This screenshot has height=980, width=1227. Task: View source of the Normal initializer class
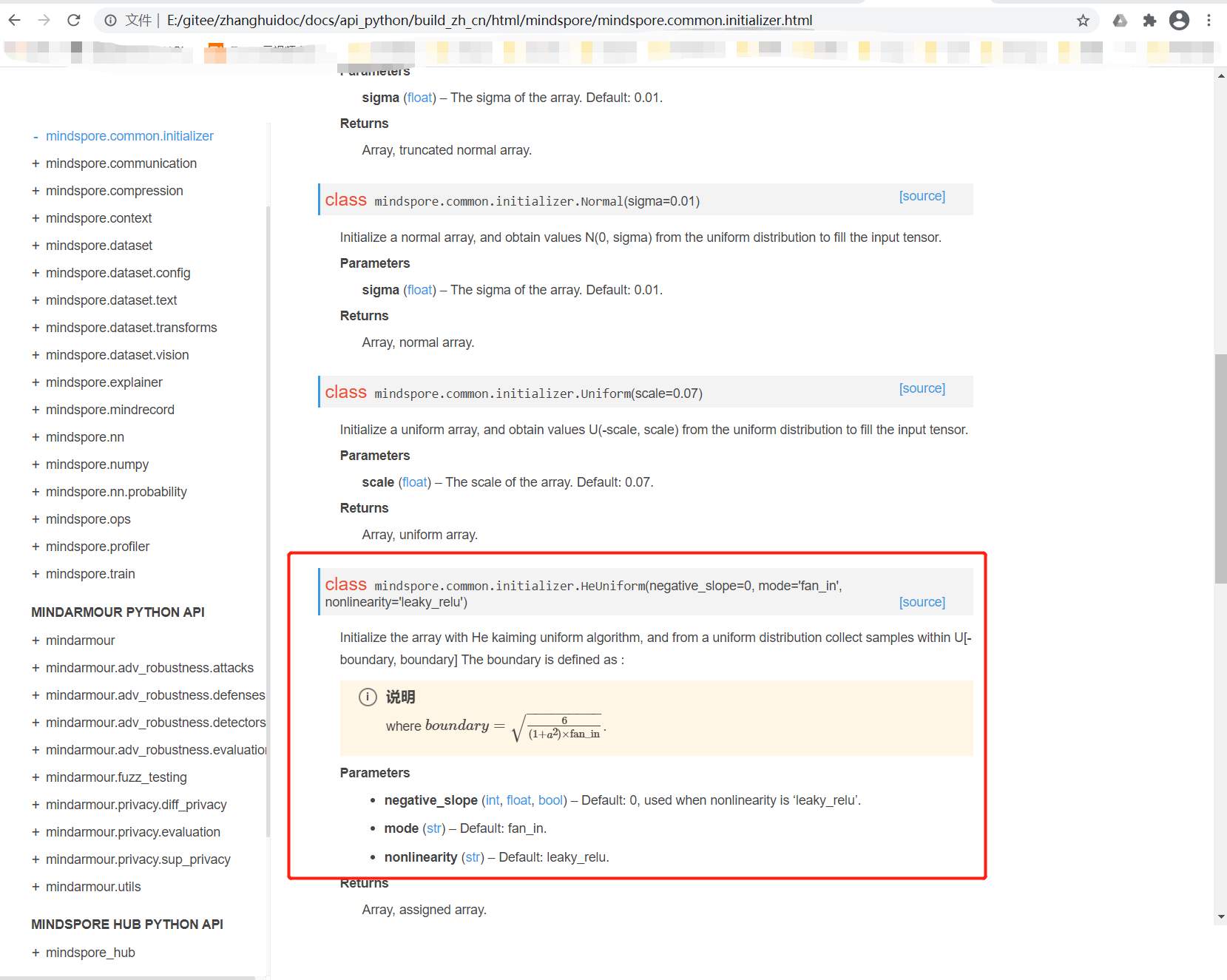coord(922,196)
